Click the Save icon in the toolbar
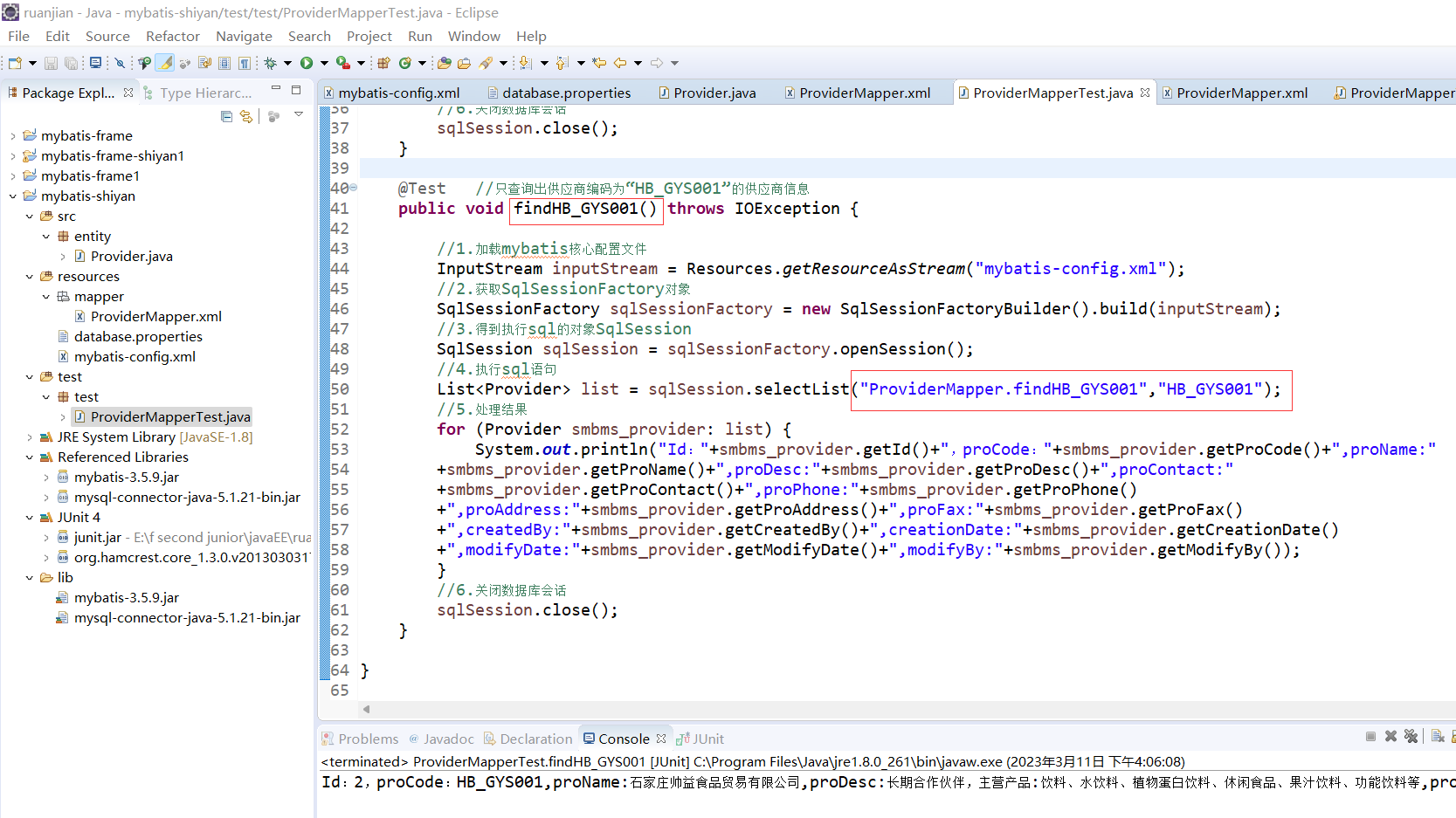1456x818 pixels. coord(50,63)
